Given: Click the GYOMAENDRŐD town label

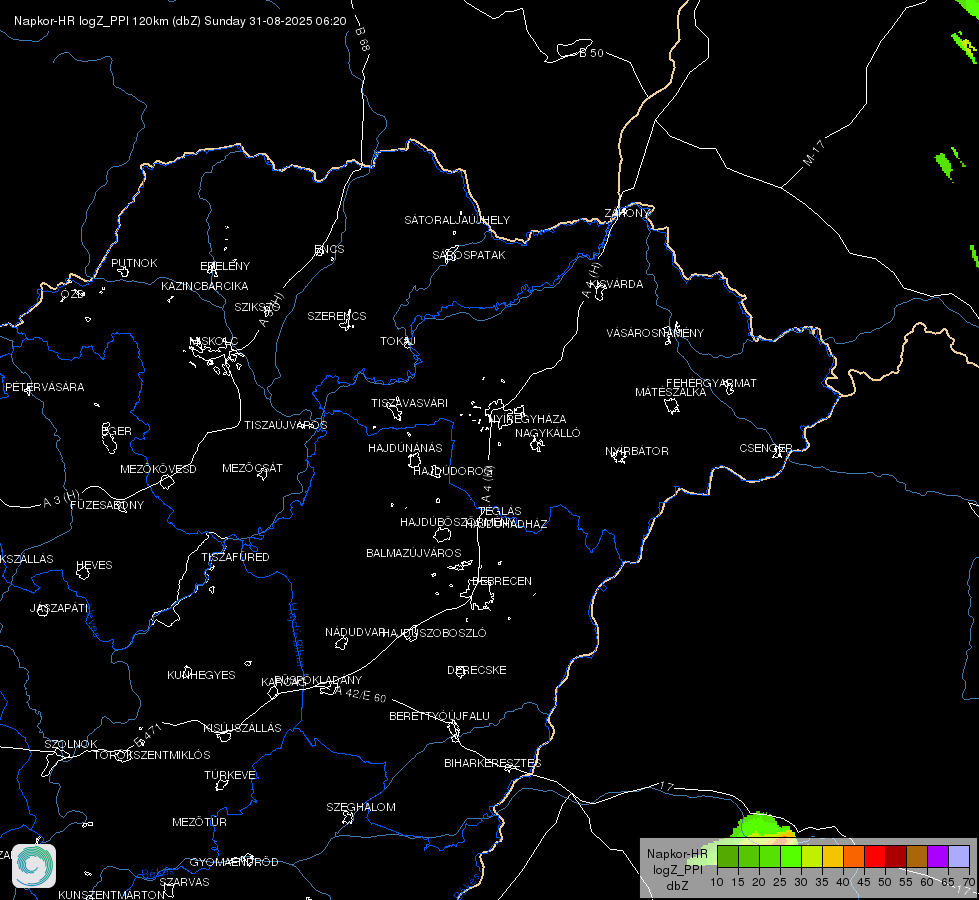Looking at the screenshot, I should pos(234,862).
